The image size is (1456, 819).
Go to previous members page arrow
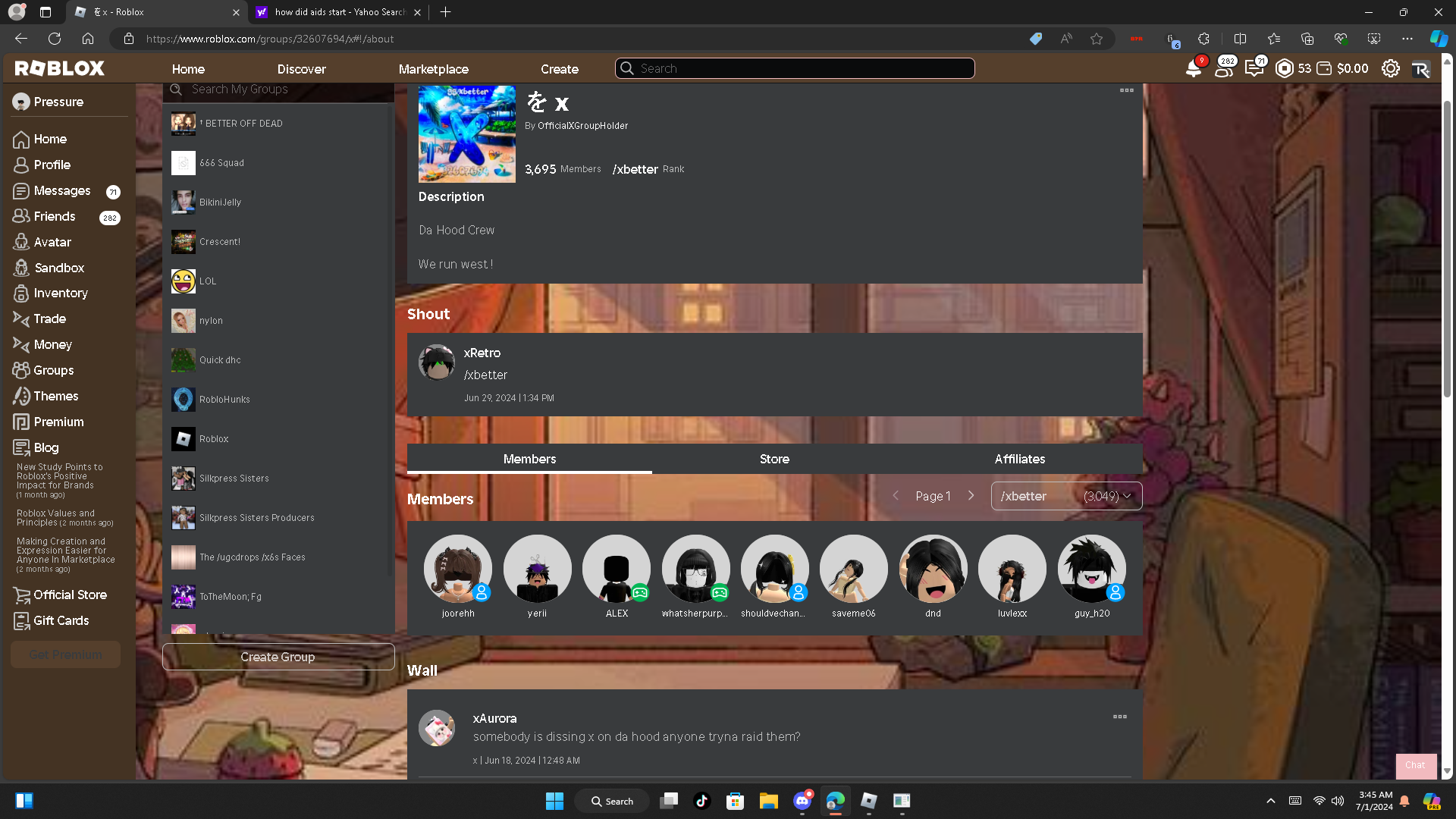[x=896, y=496]
